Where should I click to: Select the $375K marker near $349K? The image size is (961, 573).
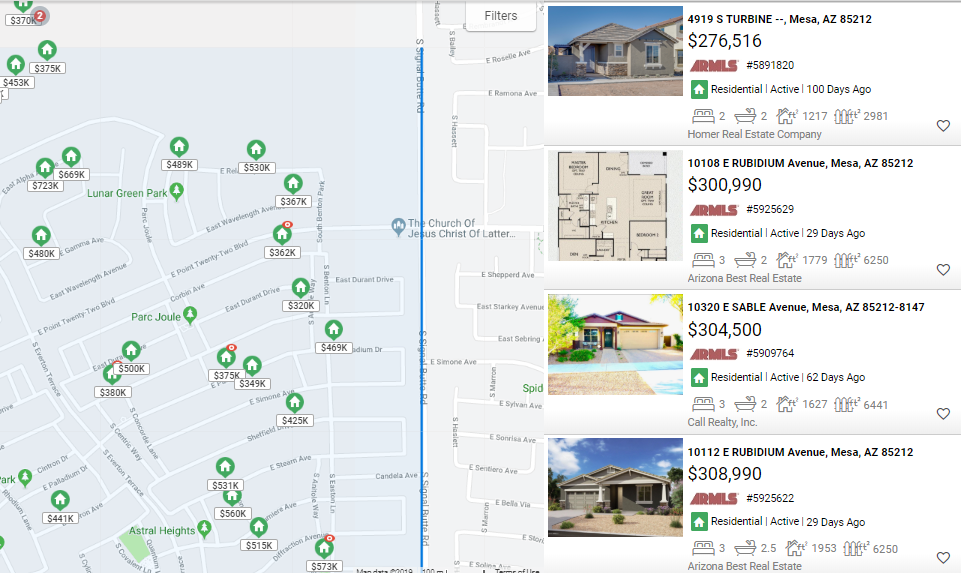(x=226, y=358)
